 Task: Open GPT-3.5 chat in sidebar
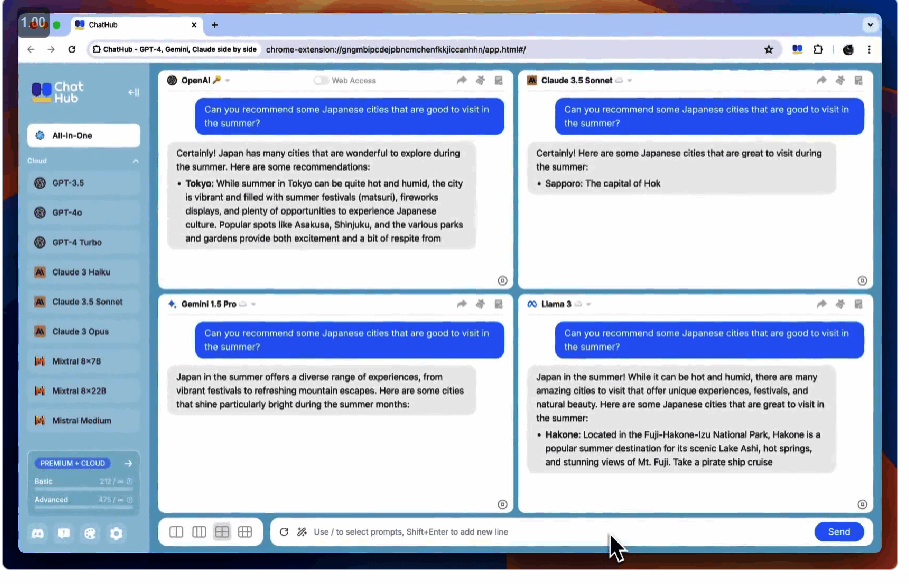point(84,185)
